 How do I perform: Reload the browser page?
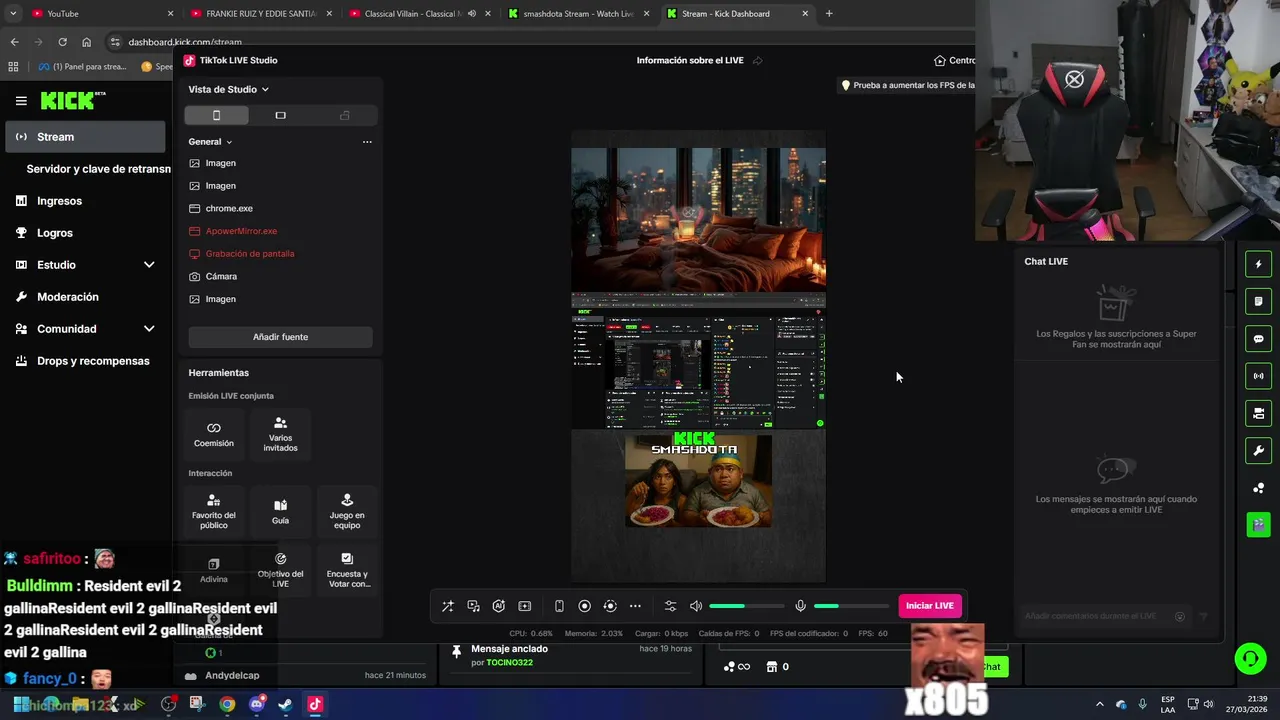62,42
